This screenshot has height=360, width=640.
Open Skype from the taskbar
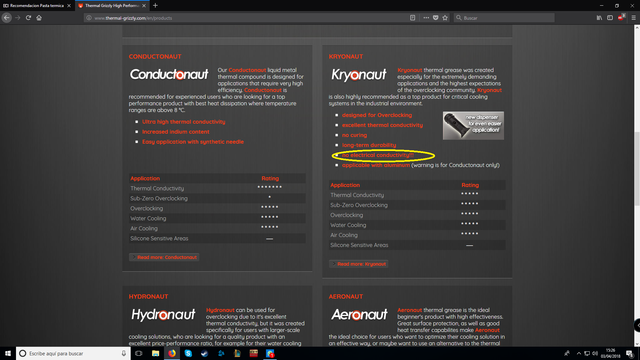[x=188, y=353]
